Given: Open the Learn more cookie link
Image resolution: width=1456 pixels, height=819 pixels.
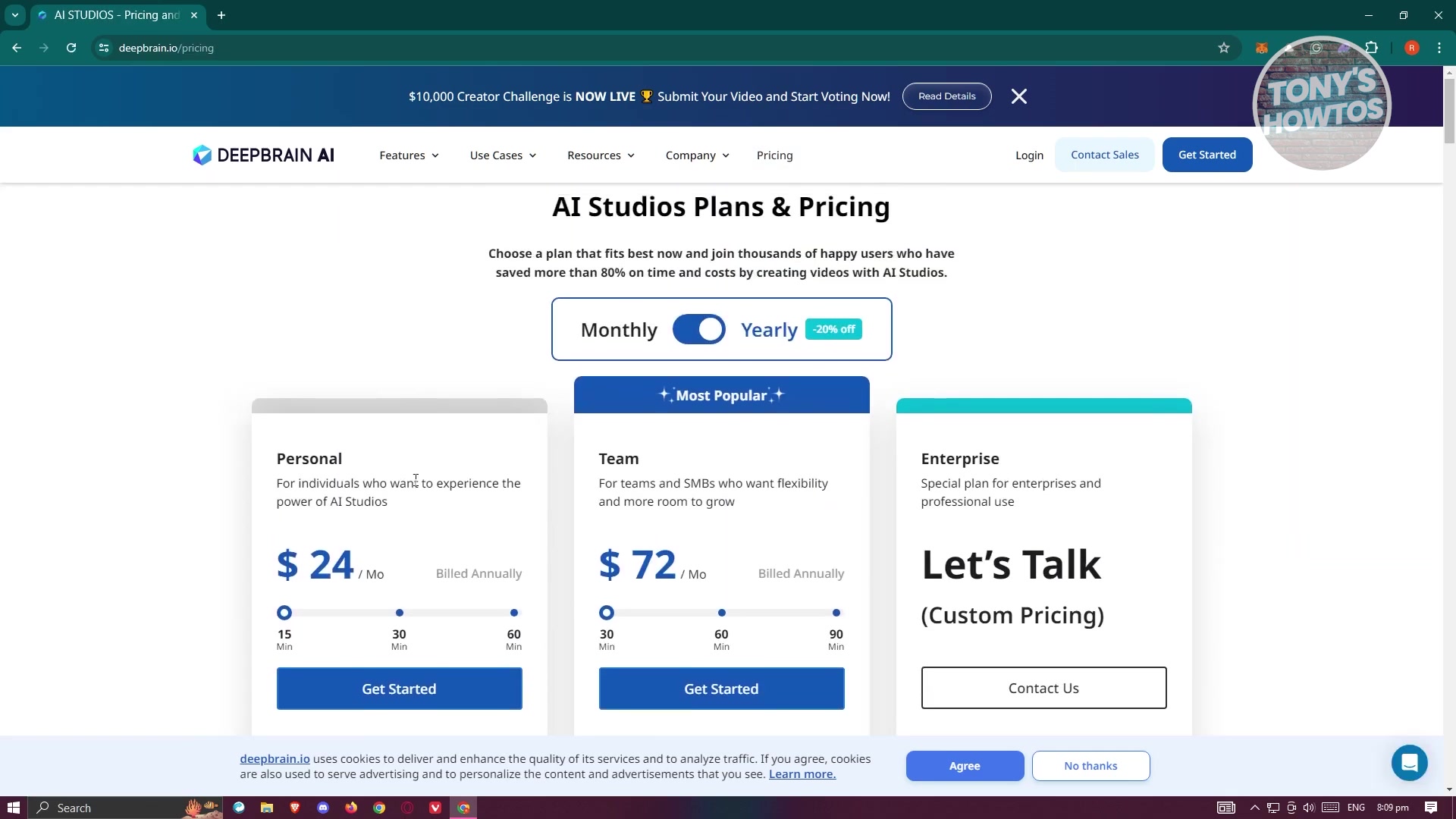Looking at the screenshot, I should [802, 774].
